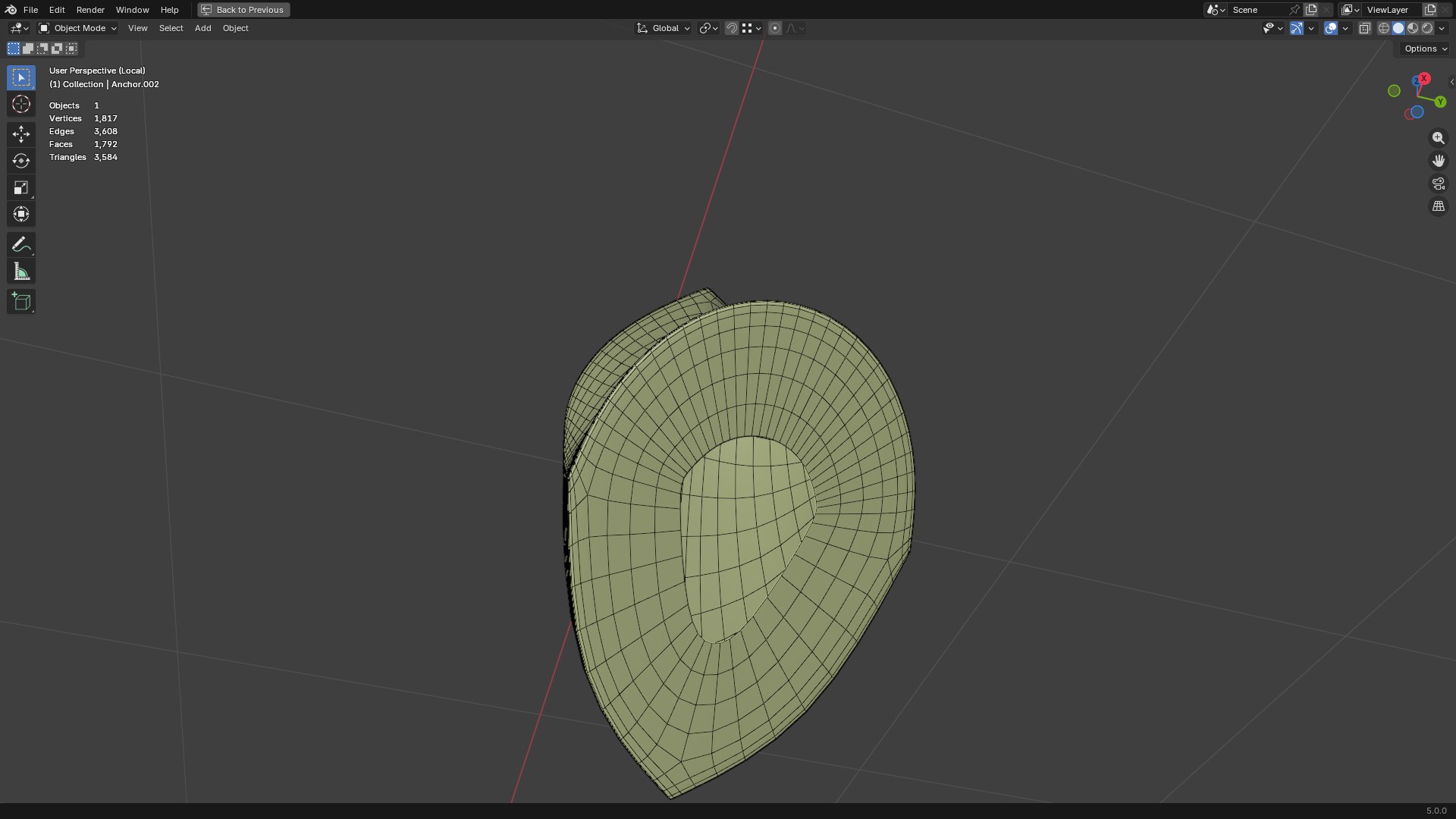Image resolution: width=1456 pixels, height=819 pixels.
Task: Open selectability and visibility dropdown
Action: tap(1273, 28)
